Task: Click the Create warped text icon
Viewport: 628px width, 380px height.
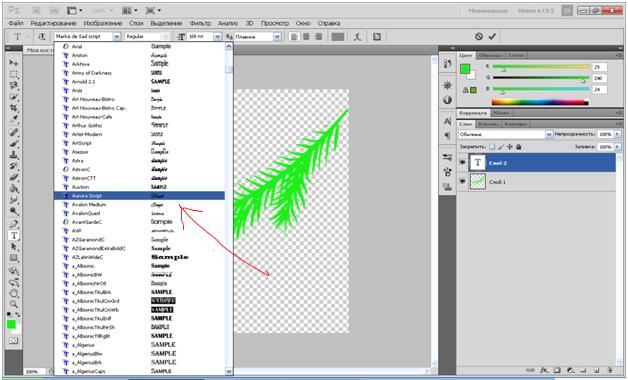Action: pyautogui.click(x=358, y=37)
